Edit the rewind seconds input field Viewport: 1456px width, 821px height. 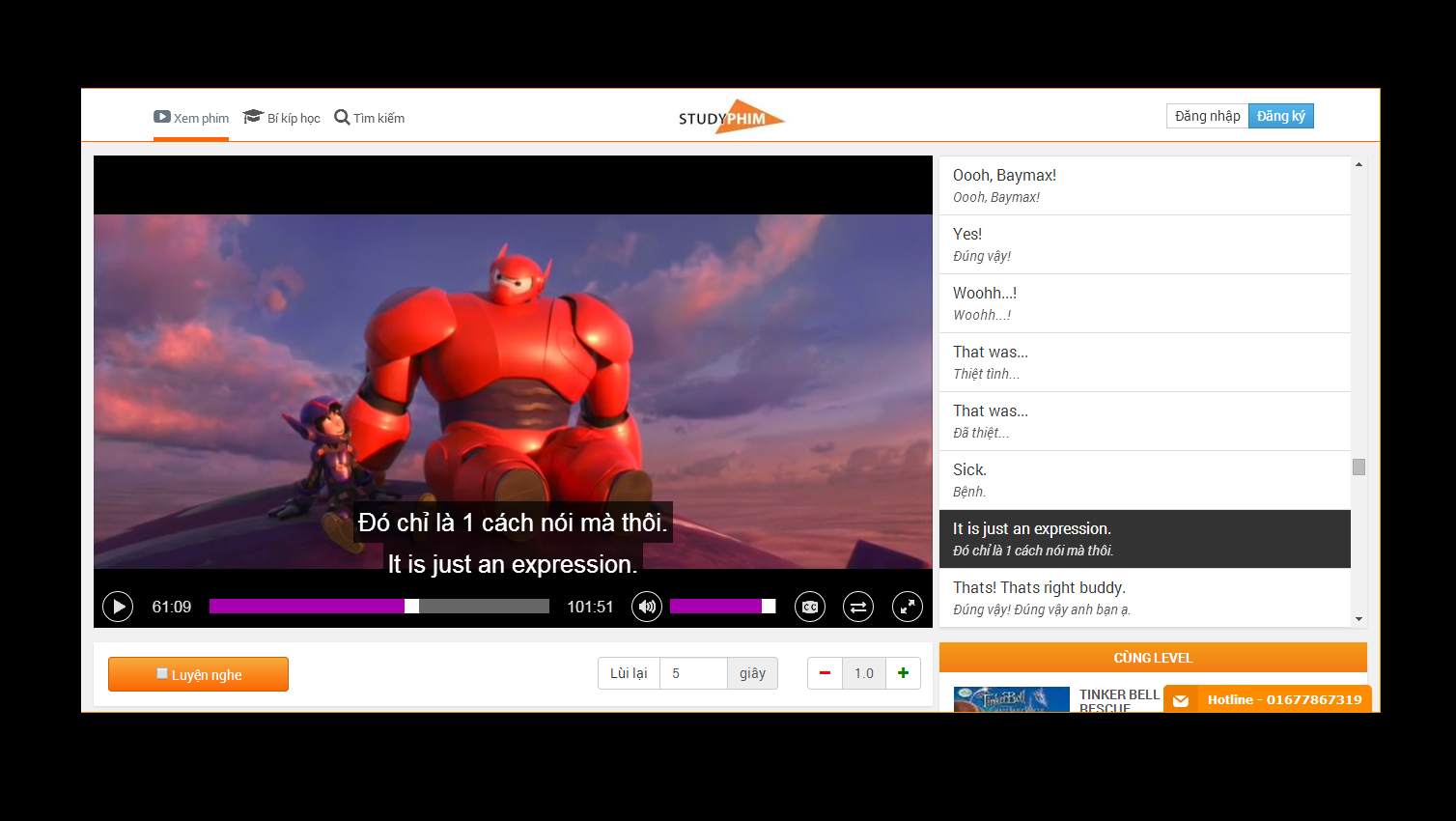693,673
